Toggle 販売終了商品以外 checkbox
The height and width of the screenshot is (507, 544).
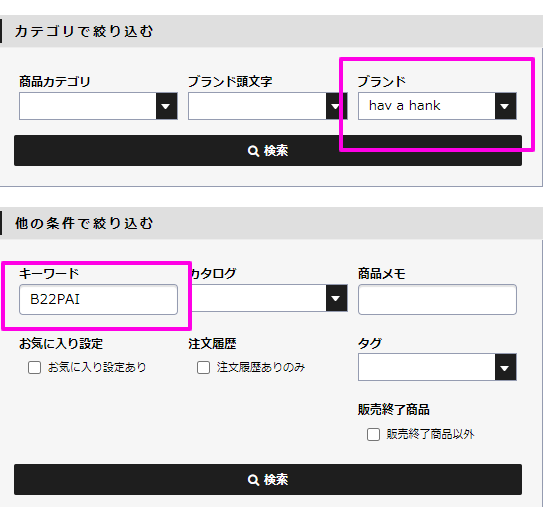373,434
